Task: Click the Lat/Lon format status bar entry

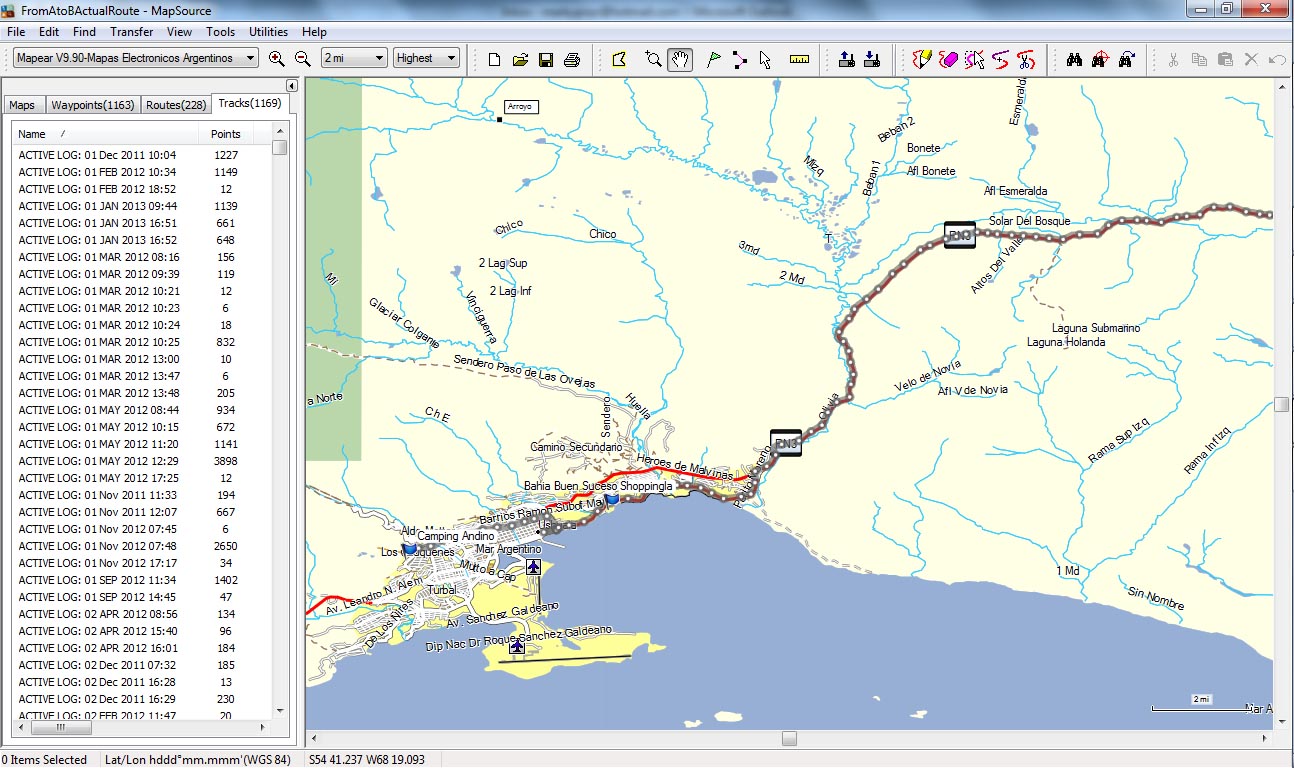Action: pos(198,759)
